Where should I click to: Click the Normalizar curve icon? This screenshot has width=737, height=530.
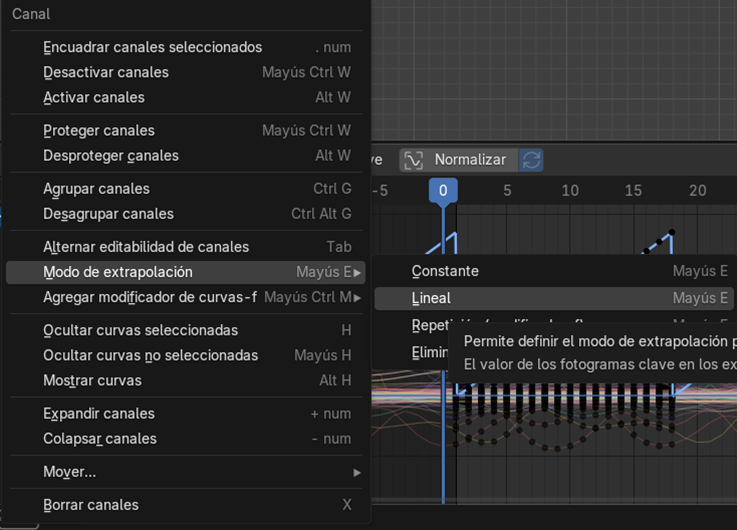click(x=414, y=160)
